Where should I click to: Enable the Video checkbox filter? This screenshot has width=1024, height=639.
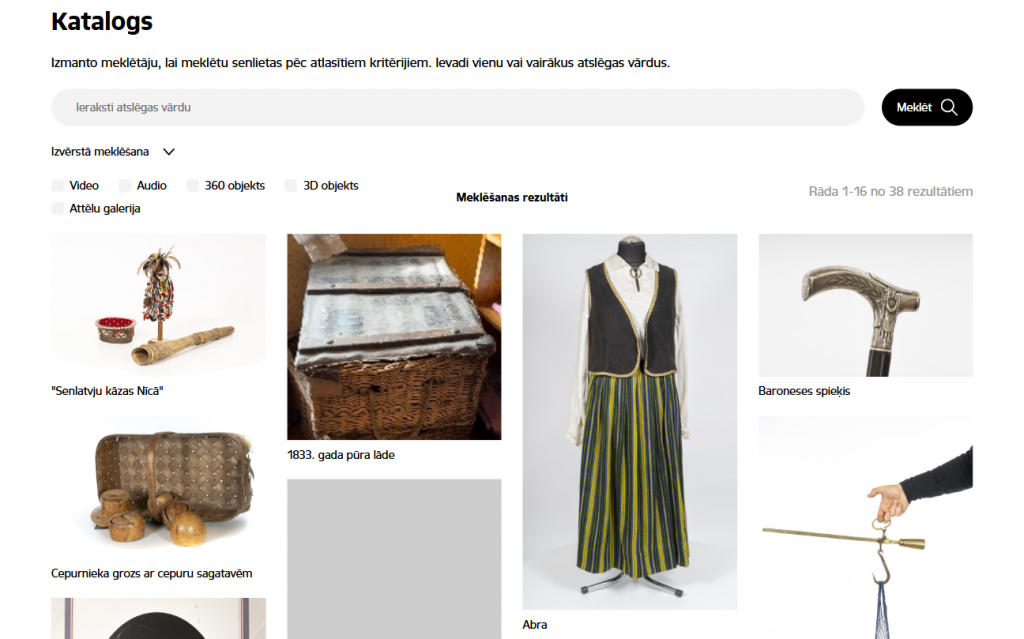(58, 185)
